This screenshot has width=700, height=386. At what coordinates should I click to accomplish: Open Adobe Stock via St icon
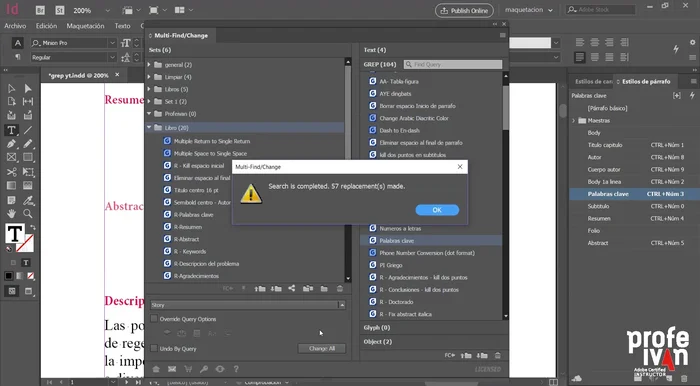click(59, 10)
